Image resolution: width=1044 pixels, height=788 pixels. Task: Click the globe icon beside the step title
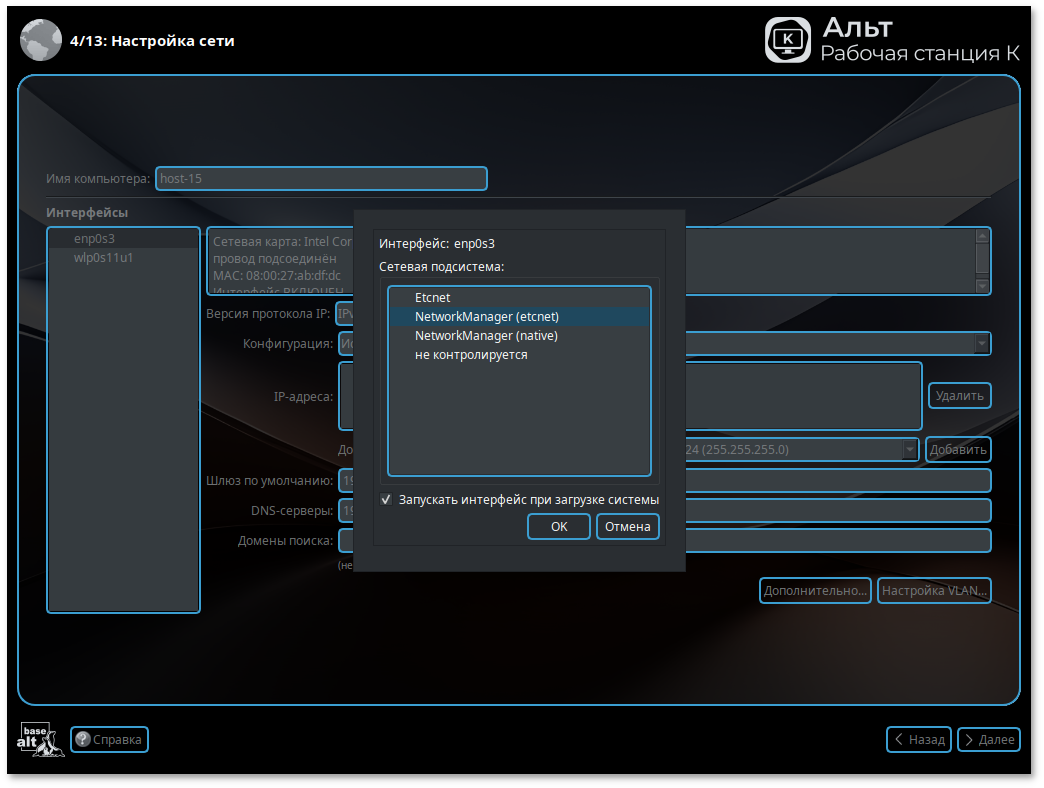click(39, 40)
